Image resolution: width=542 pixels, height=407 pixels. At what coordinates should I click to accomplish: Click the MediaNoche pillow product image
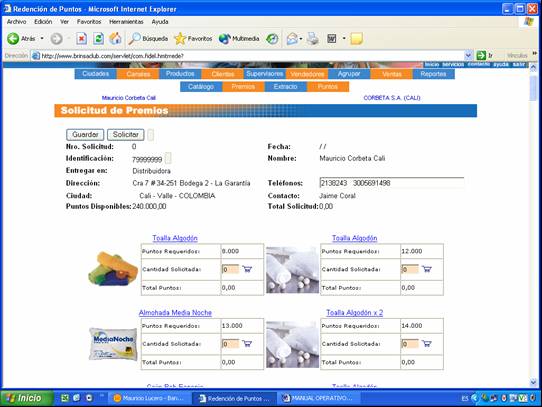pyautogui.click(x=113, y=344)
